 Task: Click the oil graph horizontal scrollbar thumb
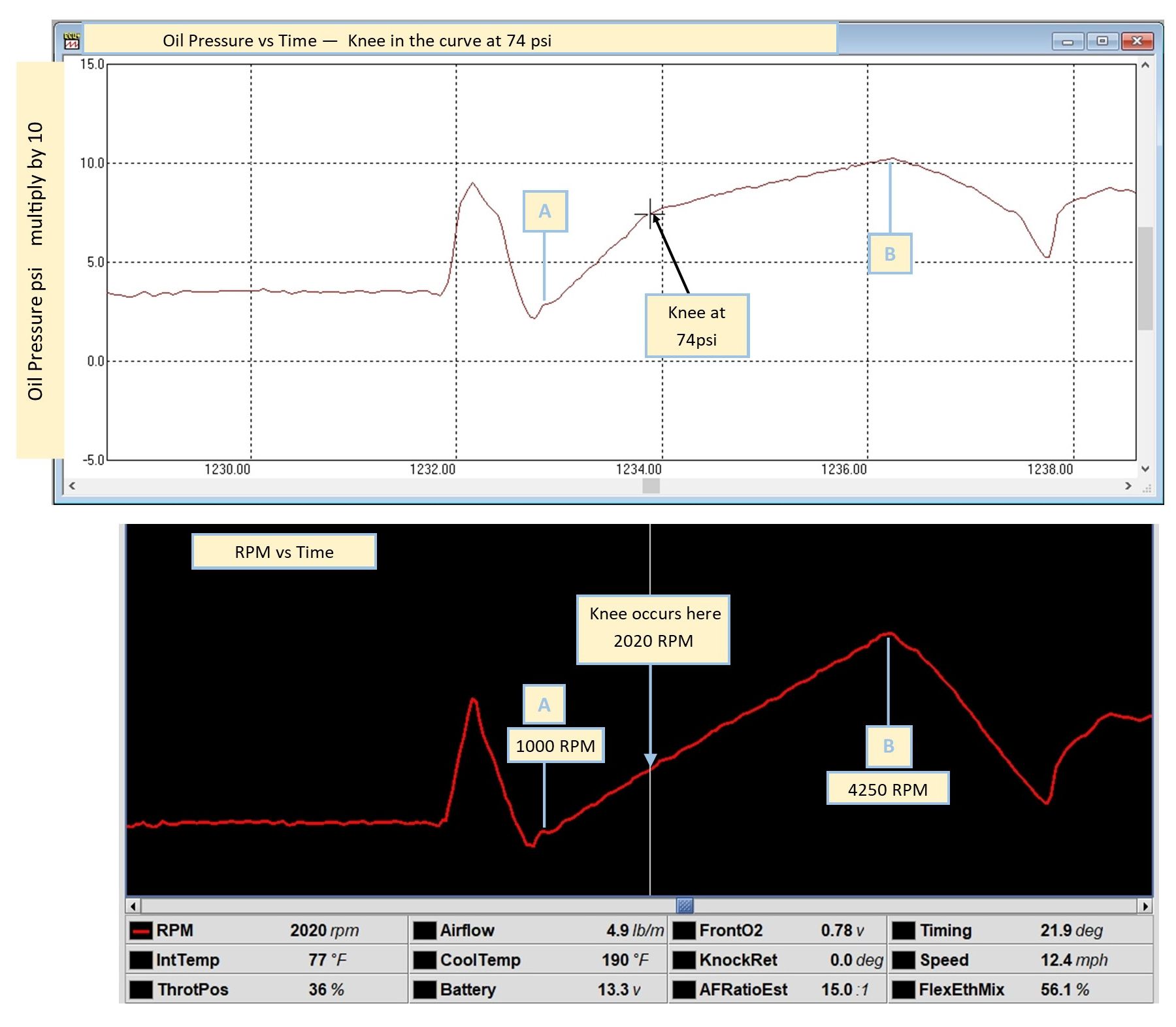[x=651, y=485]
